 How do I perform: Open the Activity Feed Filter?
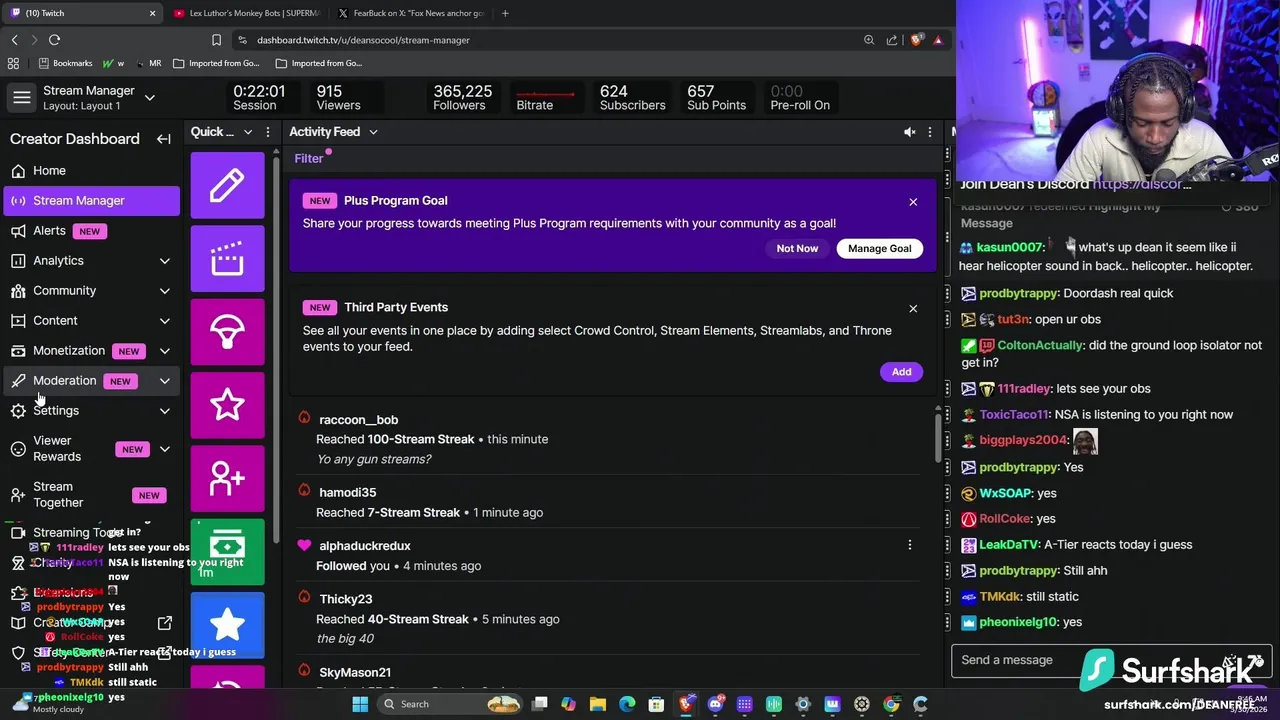pyautogui.click(x=309, y=158)
